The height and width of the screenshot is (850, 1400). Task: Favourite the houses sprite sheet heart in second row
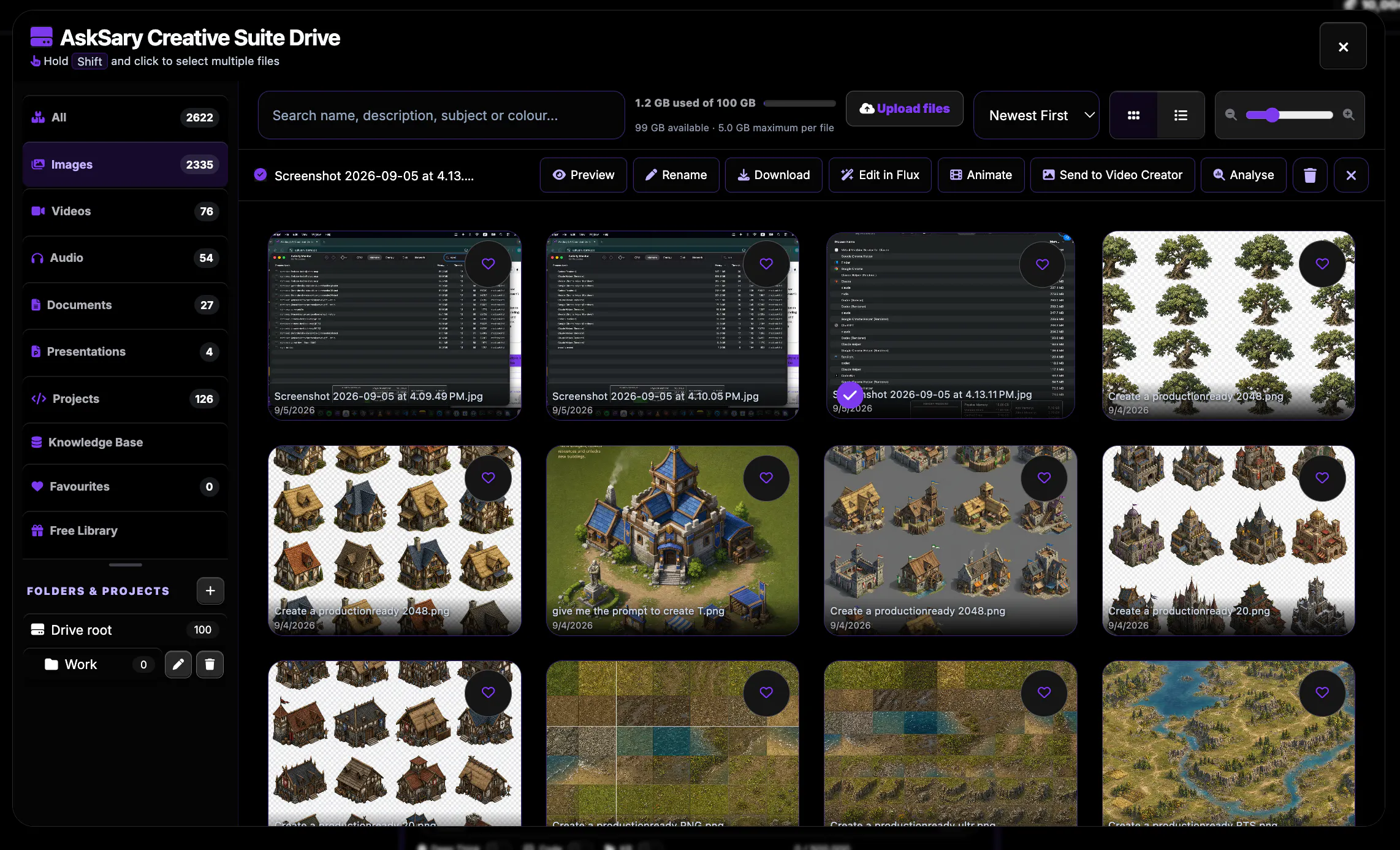click(488, 478)
